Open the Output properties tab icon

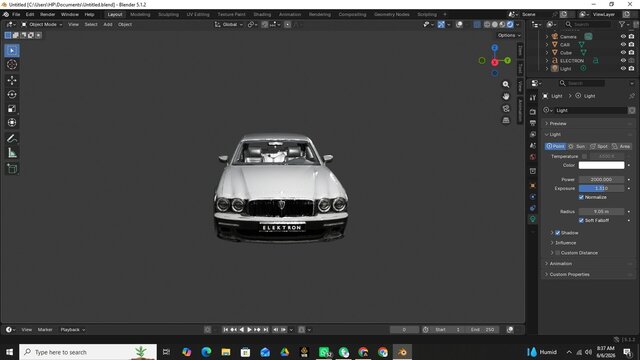[533, 123]
